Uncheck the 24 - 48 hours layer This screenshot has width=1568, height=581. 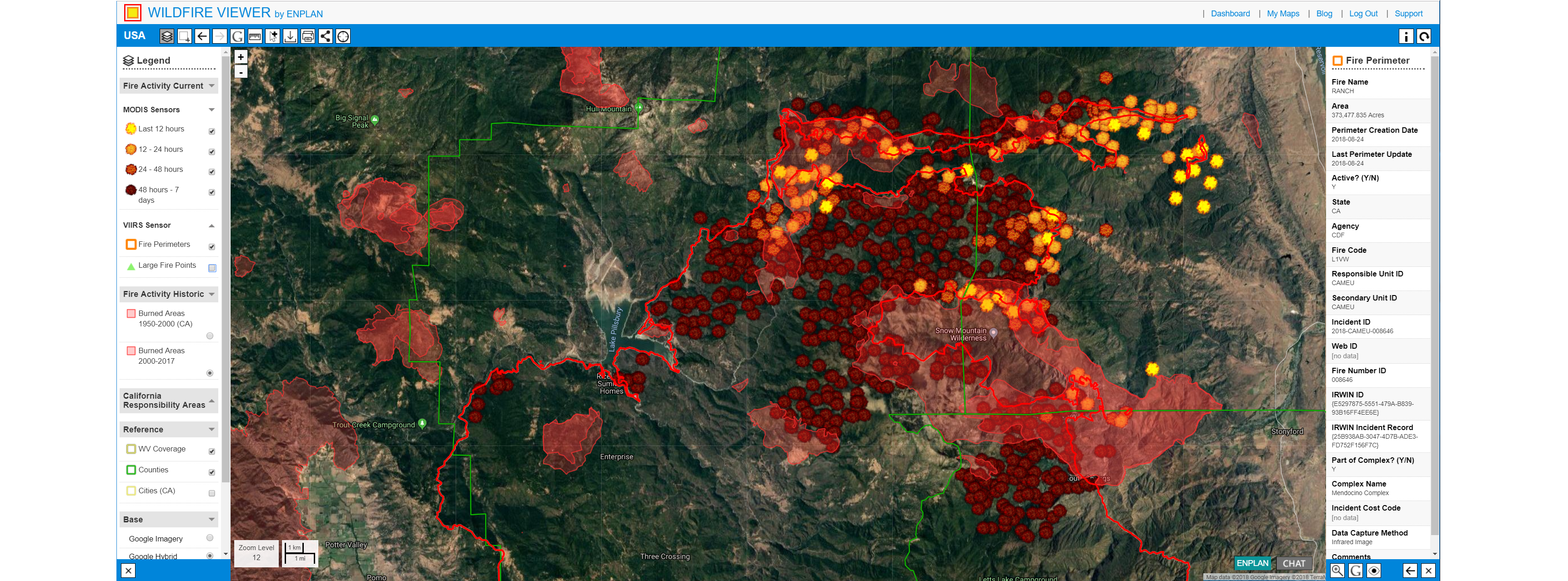[212, 171]
